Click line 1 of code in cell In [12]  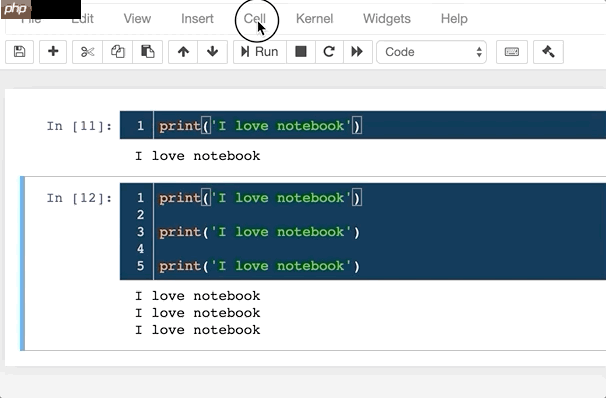(260, 198)
